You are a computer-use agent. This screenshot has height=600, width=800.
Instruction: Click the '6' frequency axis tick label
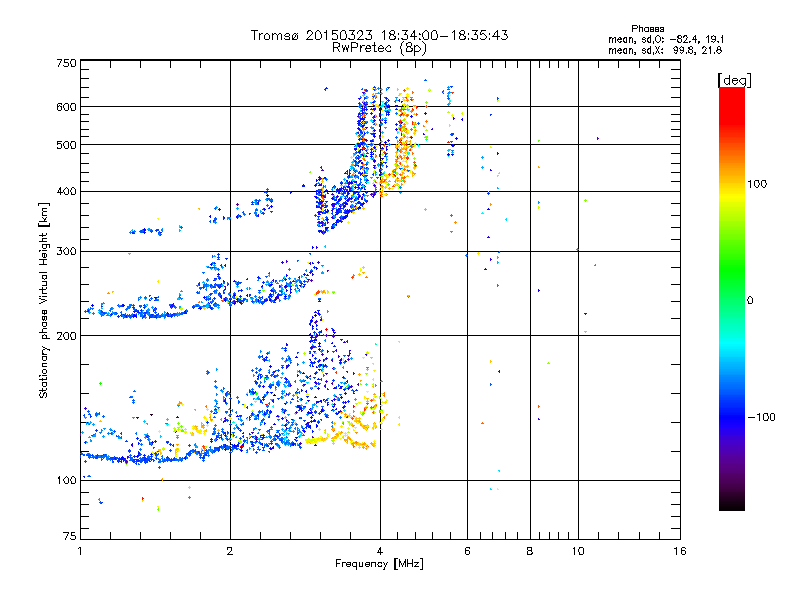pyautogui.click(x=467, y=551)
